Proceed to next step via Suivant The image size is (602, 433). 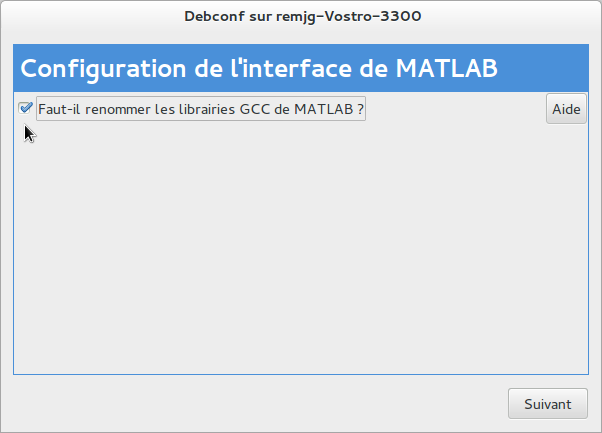click(x=547, y=404)
